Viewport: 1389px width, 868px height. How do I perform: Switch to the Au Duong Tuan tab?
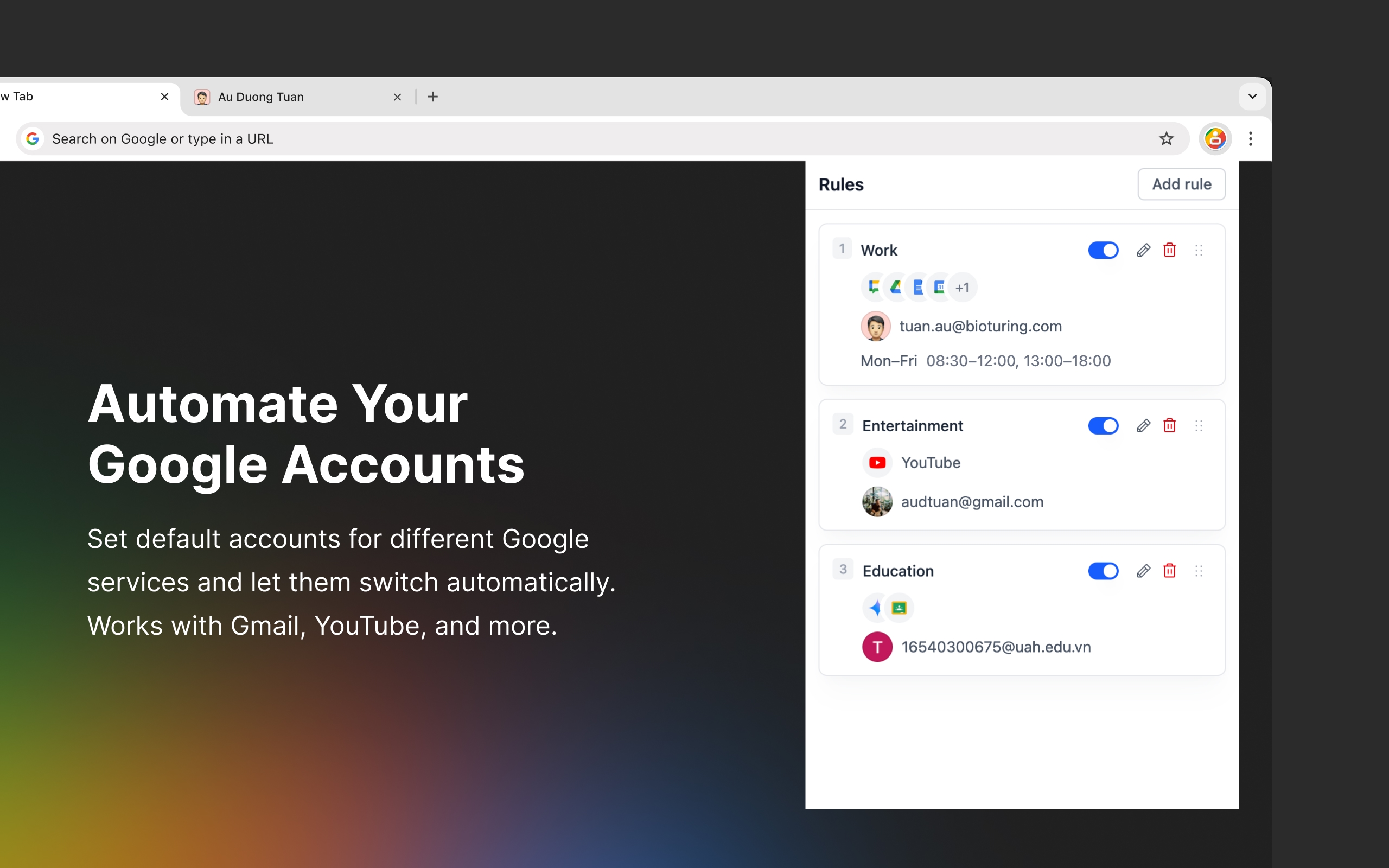[x=287, y=97]
